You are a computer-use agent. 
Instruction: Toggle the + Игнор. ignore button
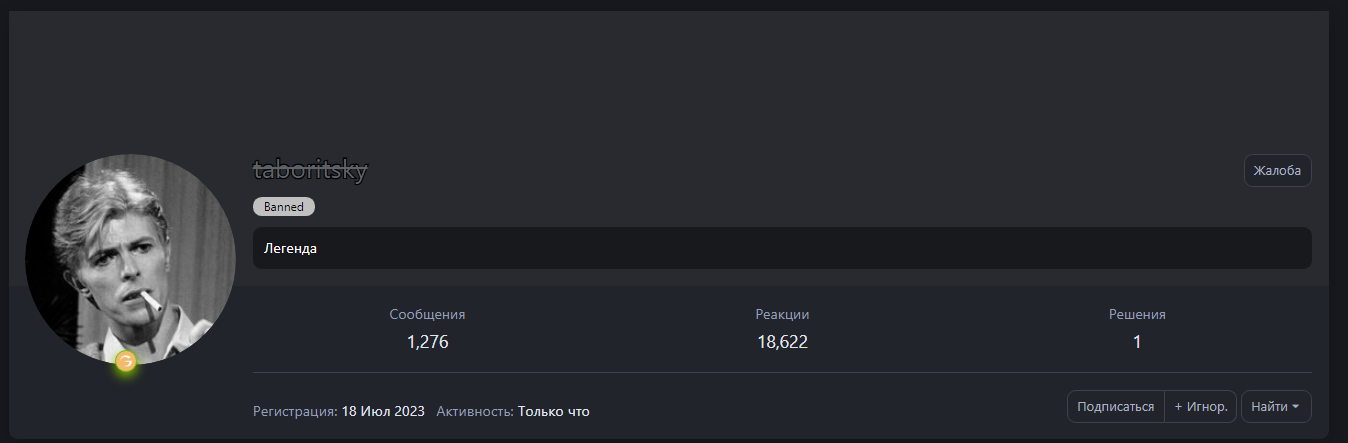pyautogui.click(x=1201, y=407)
